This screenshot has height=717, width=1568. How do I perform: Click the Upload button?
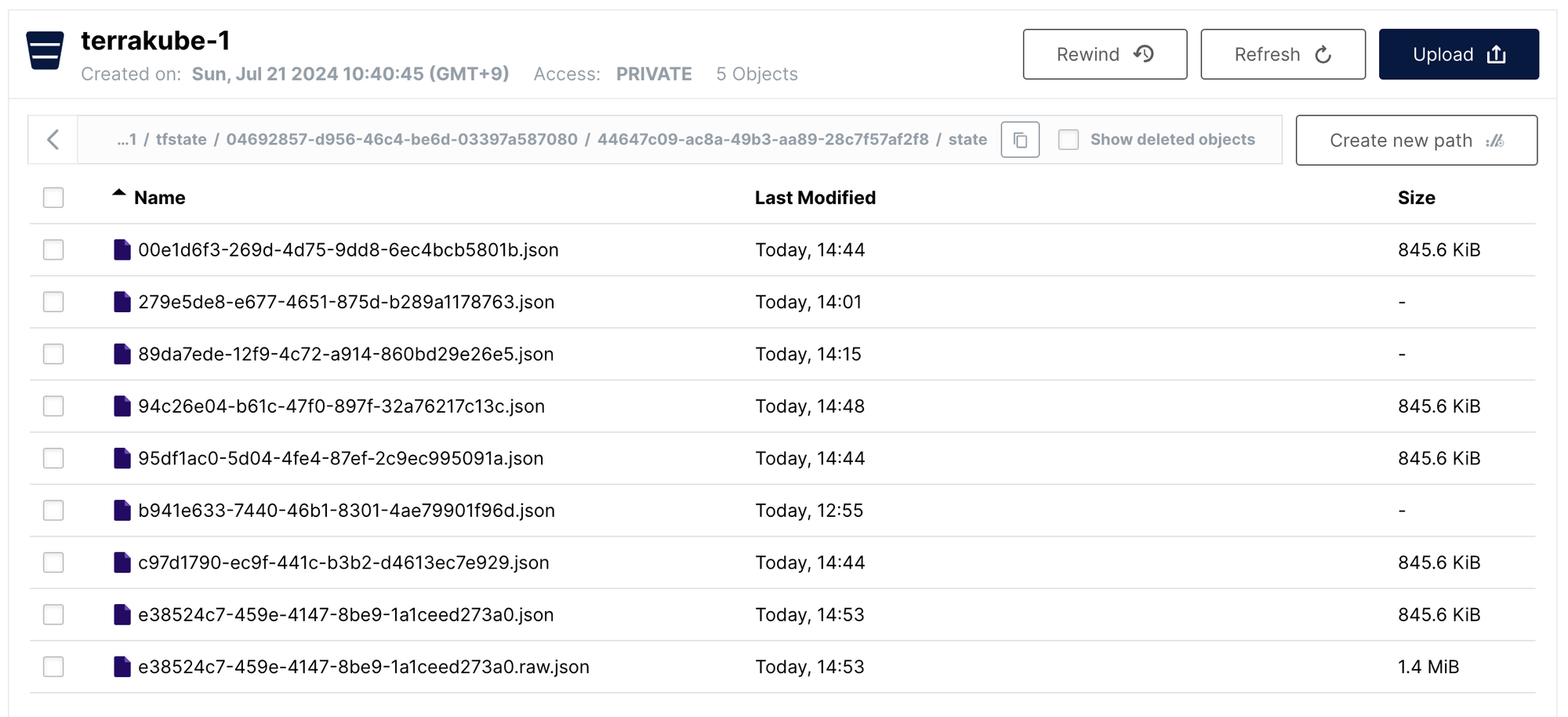tap(1458, 54)
